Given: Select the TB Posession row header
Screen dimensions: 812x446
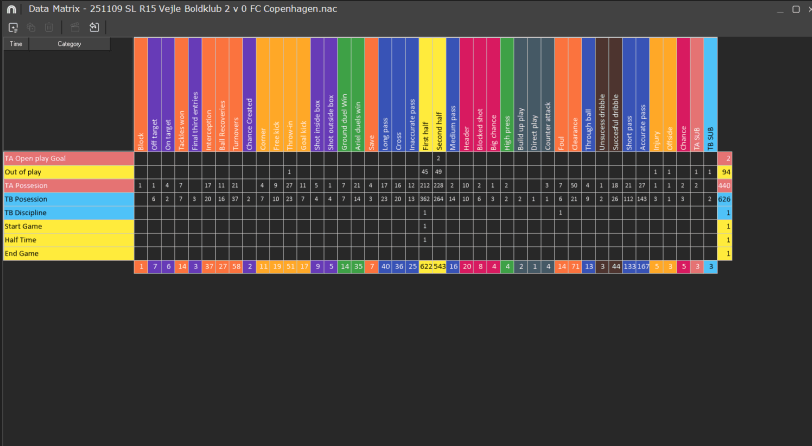Looking at the screenshot, I should (69, 199).
